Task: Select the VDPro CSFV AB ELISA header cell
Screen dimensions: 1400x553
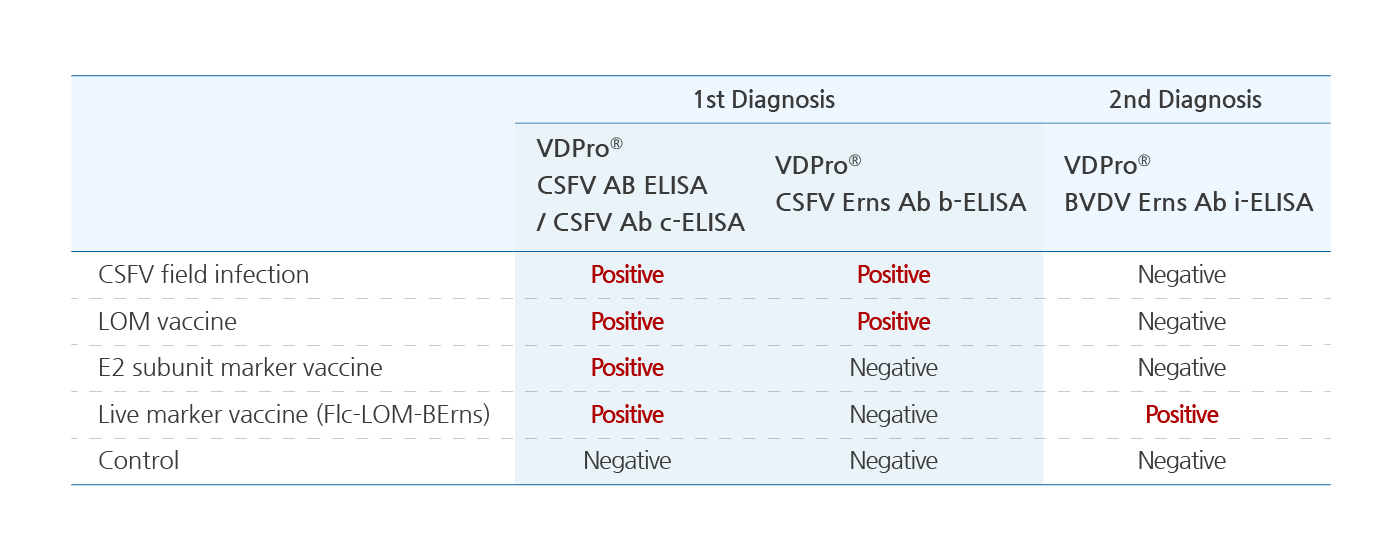Action: coord(641,186)
